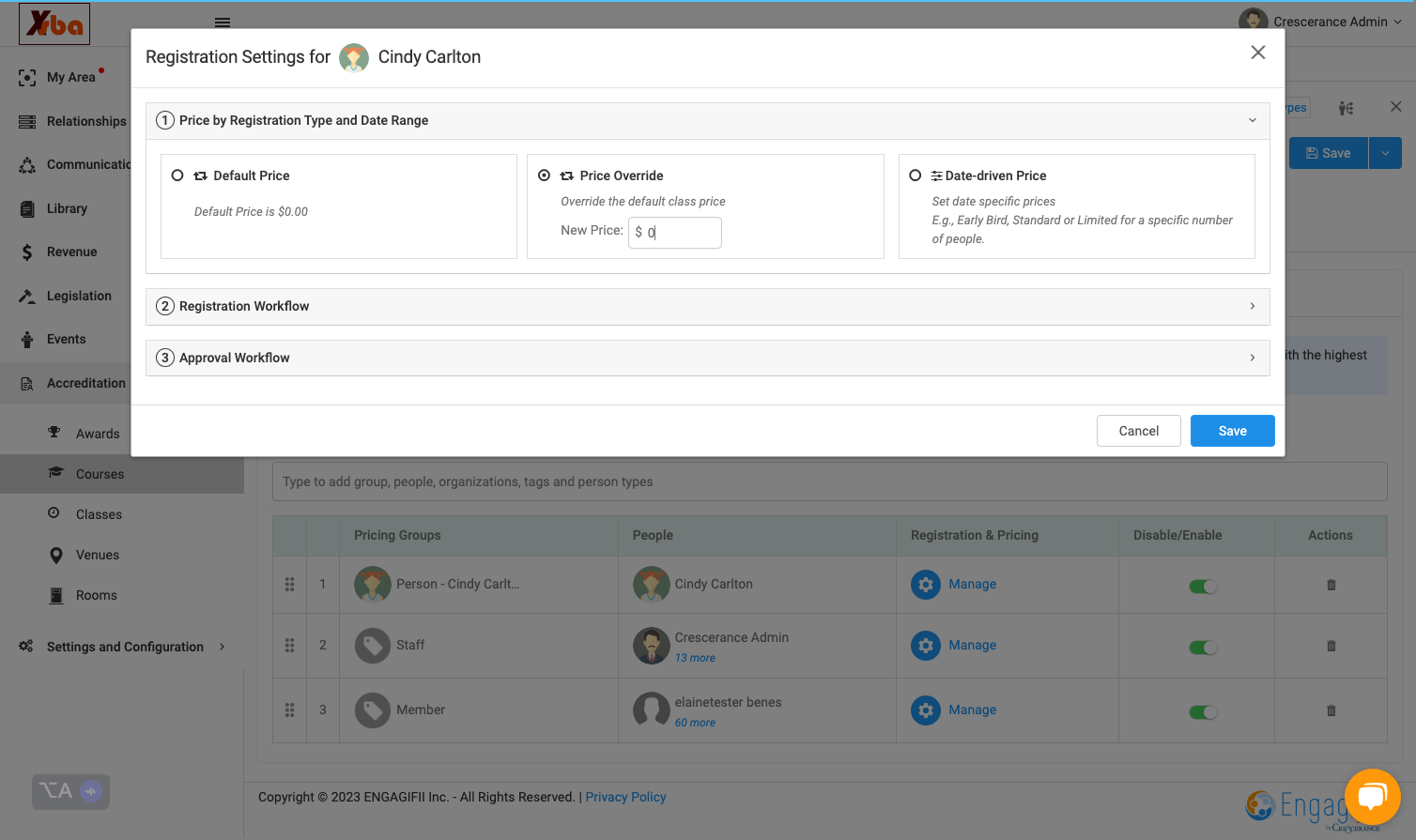This screenshot has height=840, width=1416.
Task: Expand Settings and Configuration menu
Action: (122, 647)
